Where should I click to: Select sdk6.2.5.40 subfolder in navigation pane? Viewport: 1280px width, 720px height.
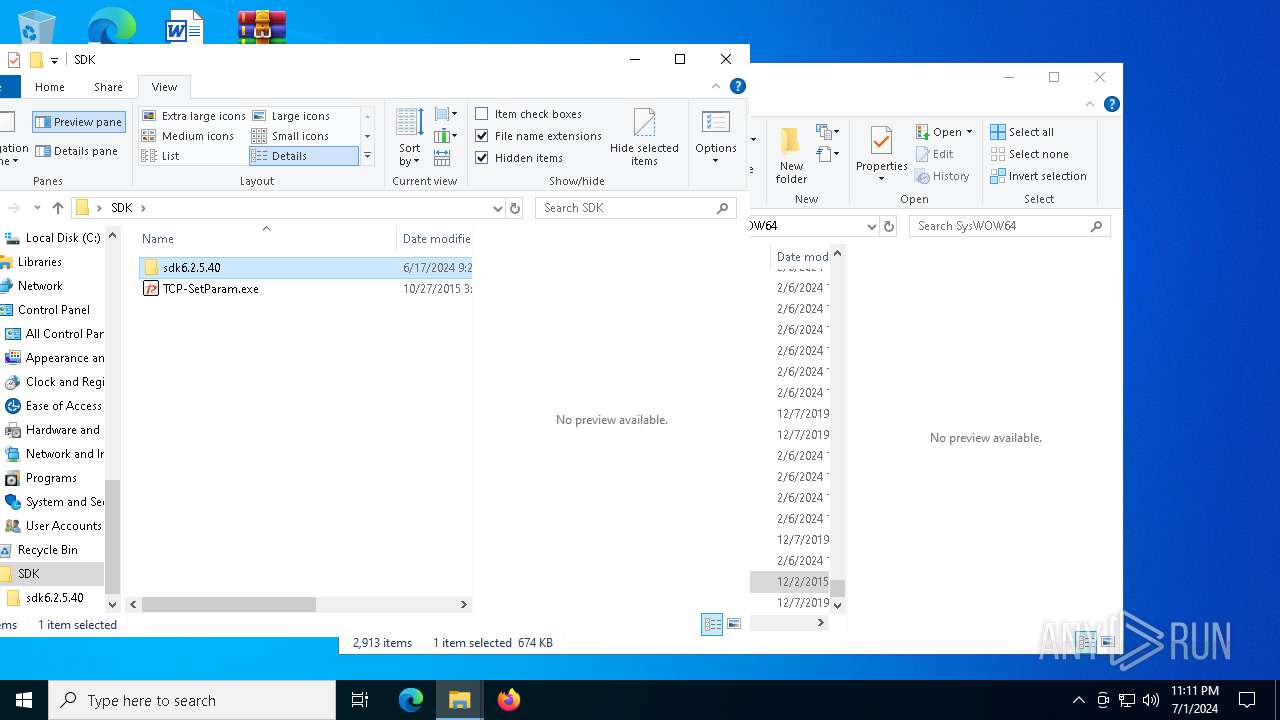point(54,598)
